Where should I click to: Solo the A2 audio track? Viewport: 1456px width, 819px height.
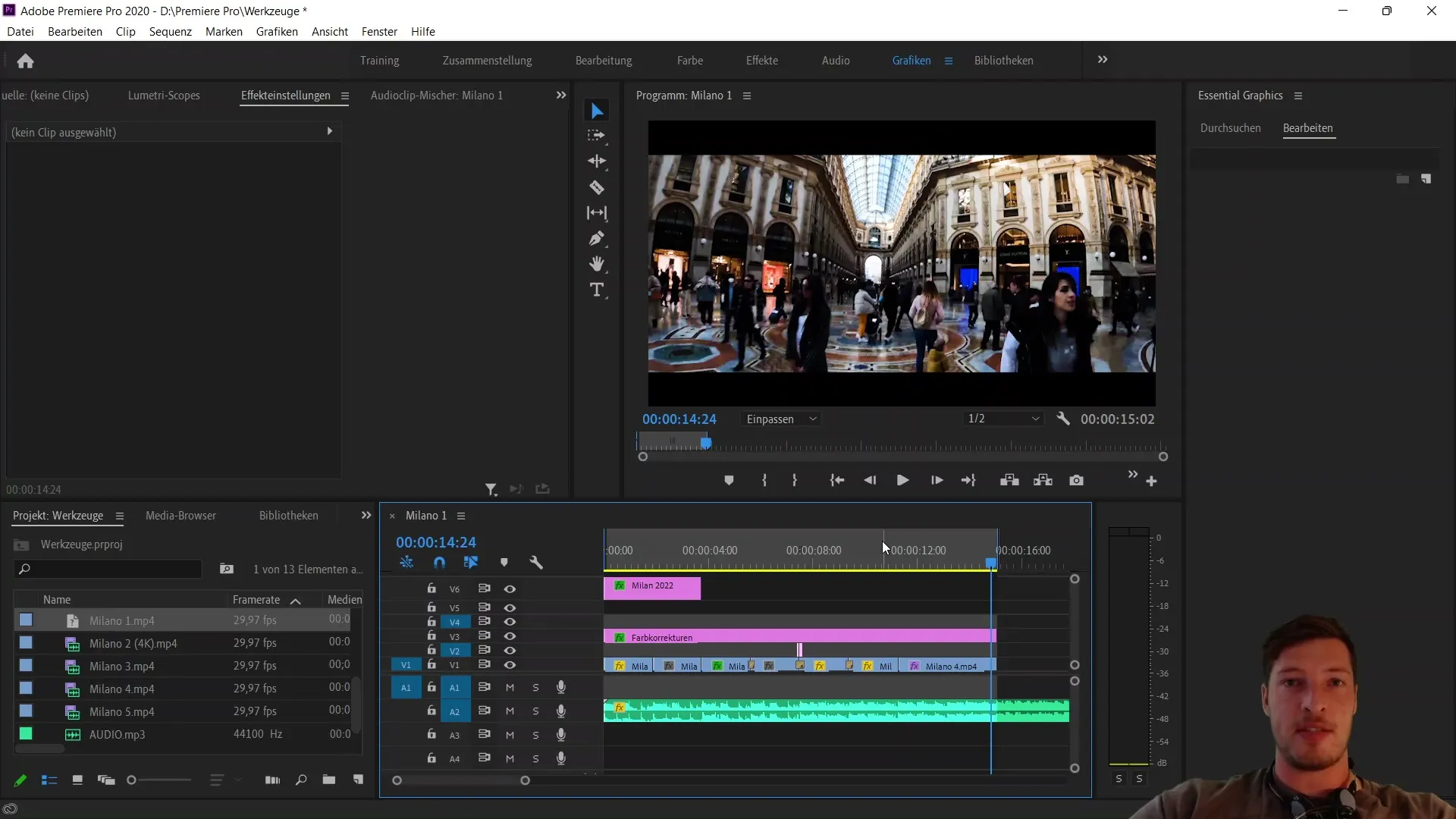(535, 711)
